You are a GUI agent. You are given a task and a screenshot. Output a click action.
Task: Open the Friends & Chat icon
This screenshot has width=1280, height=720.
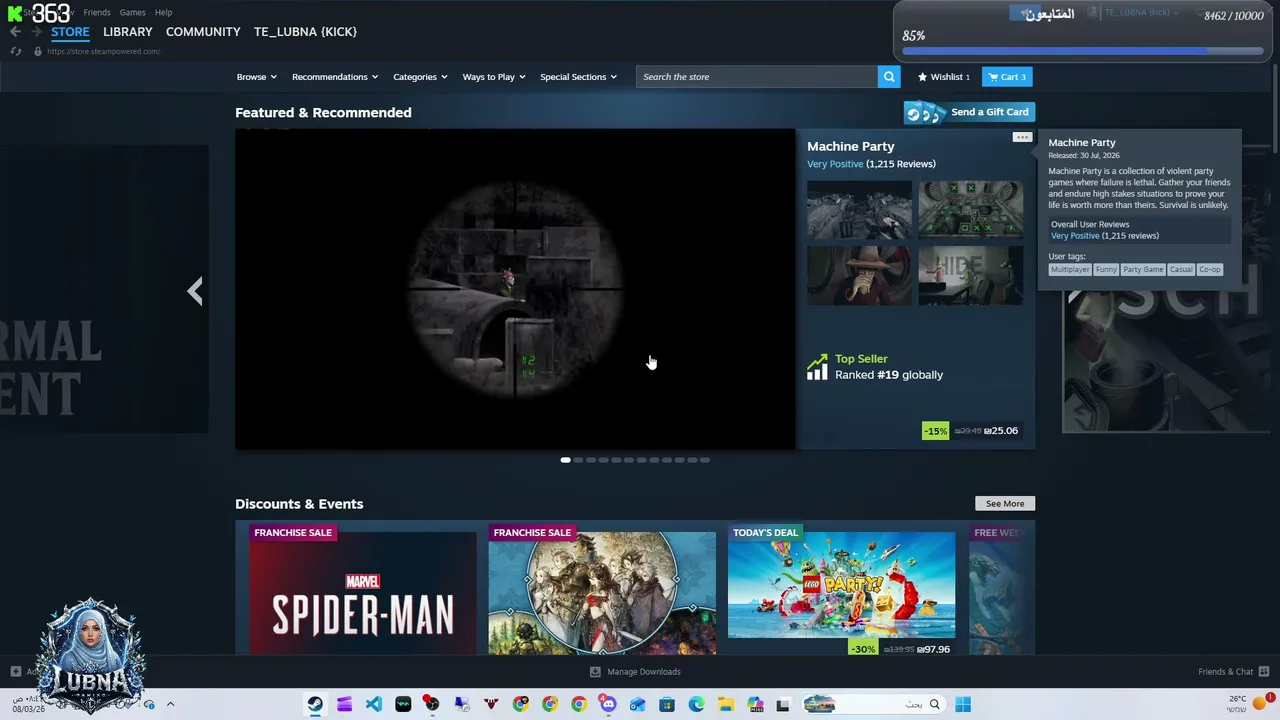click(1264, 672)
